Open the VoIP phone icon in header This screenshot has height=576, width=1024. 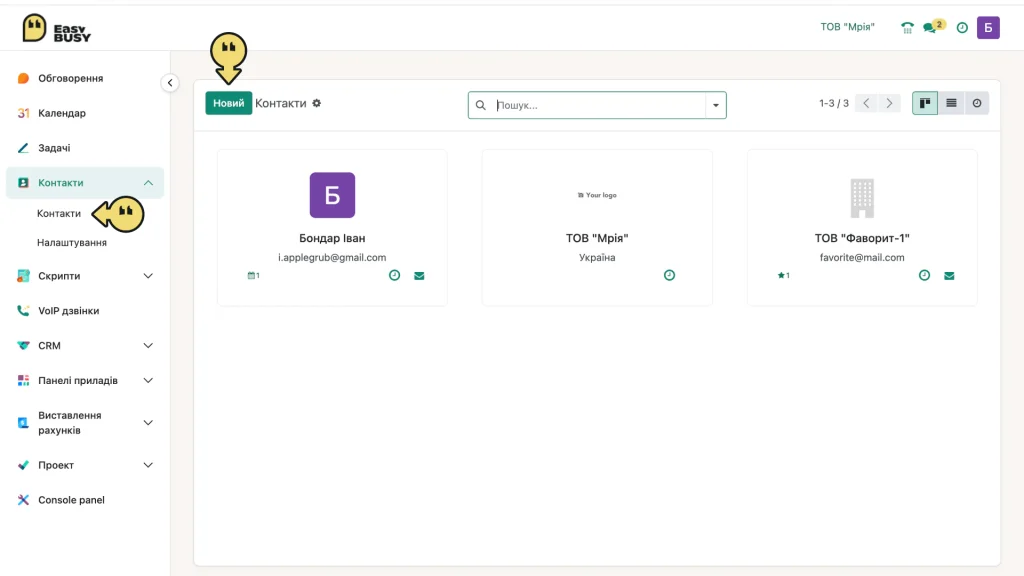point(907,27)
